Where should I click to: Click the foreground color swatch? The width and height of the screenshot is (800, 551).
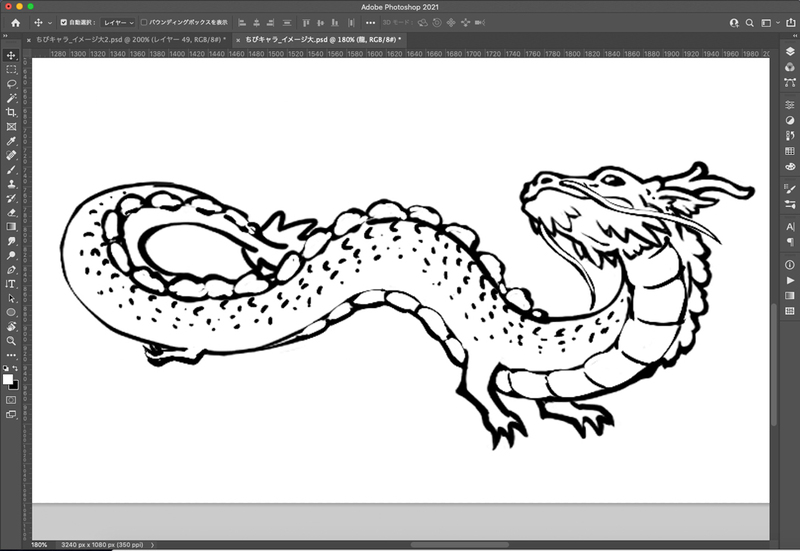[8, 380]
